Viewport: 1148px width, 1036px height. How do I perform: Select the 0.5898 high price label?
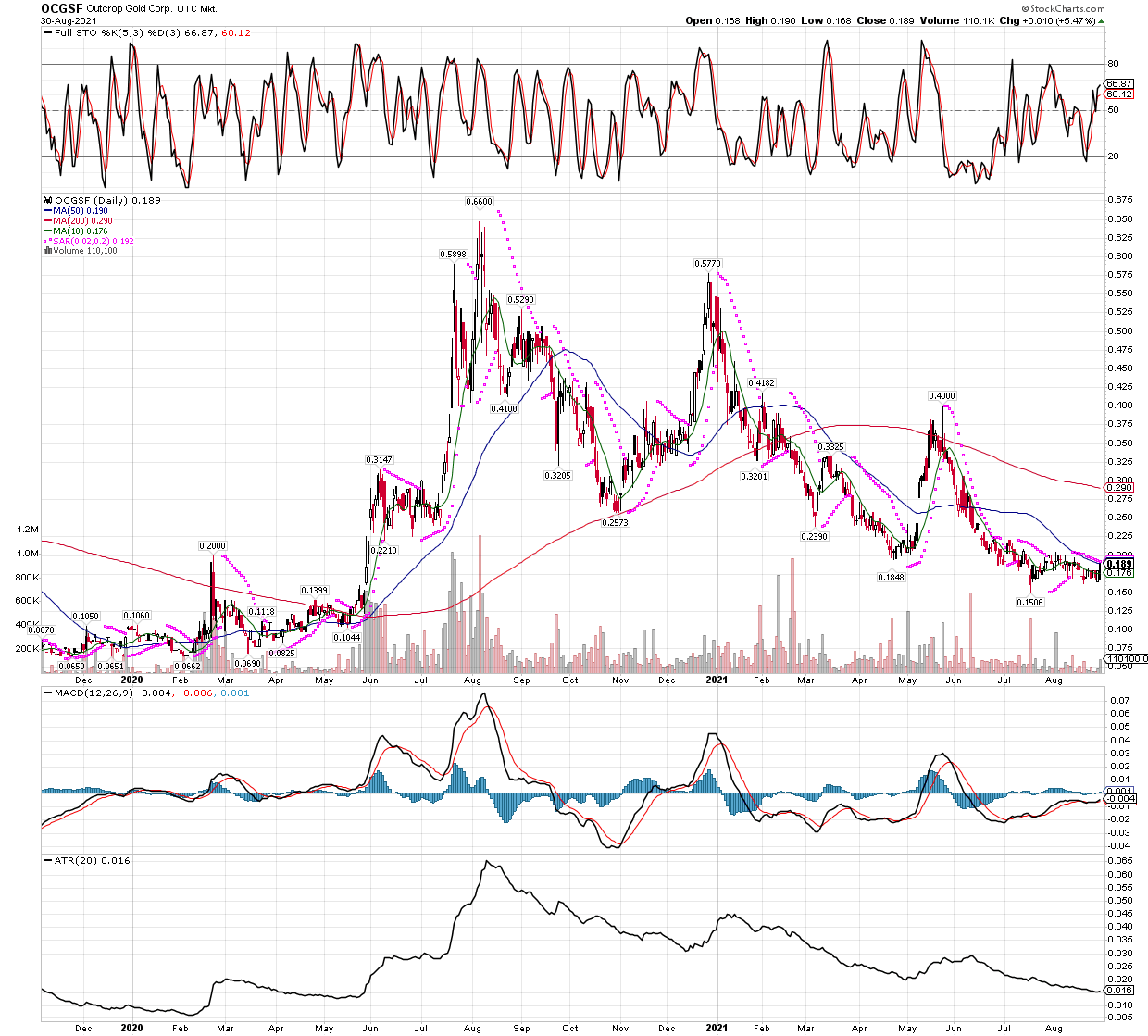click(x=453, y=254)
